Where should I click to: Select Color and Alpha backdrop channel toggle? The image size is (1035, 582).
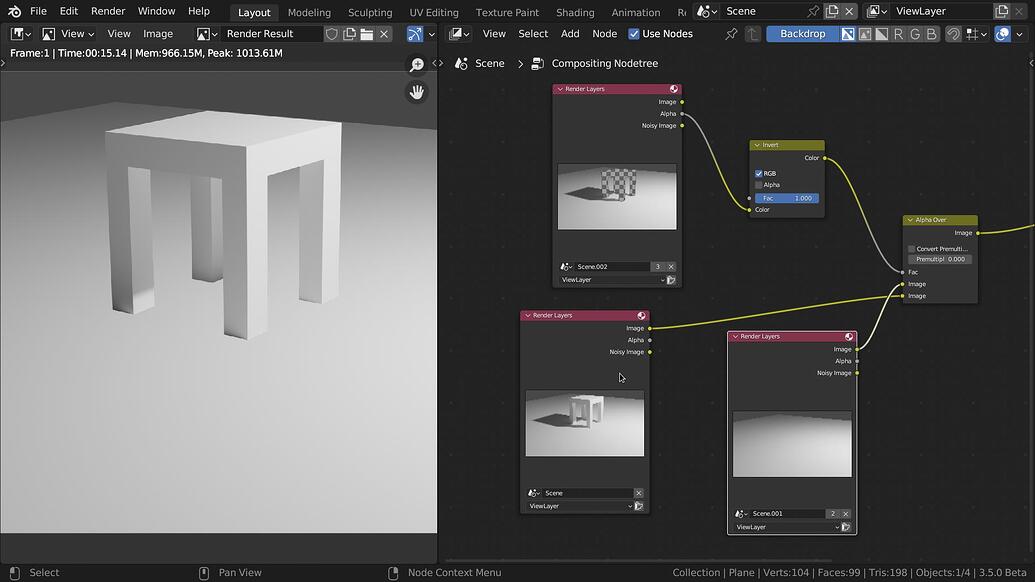[848, 34]
